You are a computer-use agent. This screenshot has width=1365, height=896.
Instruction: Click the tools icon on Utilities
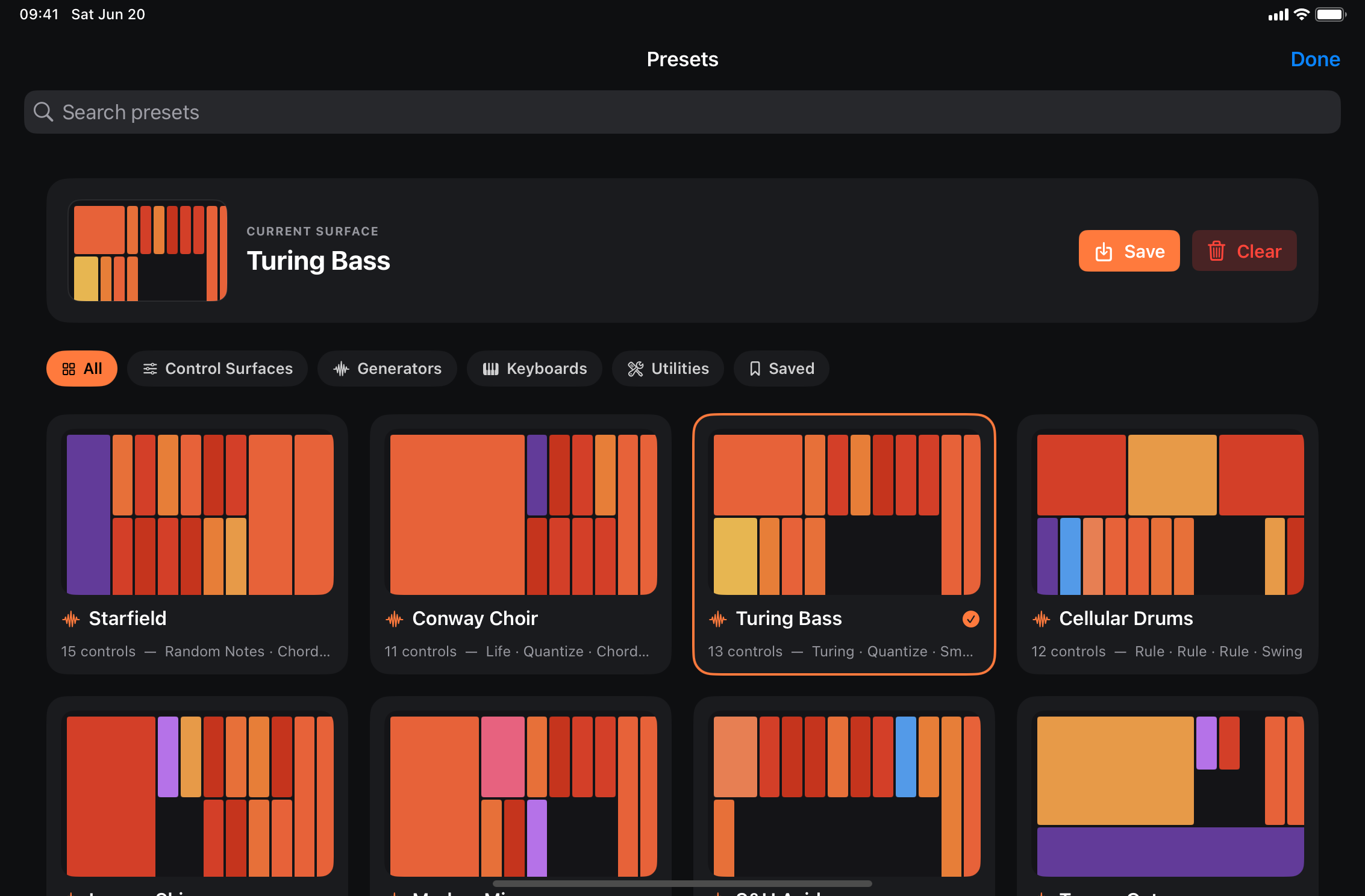pos(636,369)
